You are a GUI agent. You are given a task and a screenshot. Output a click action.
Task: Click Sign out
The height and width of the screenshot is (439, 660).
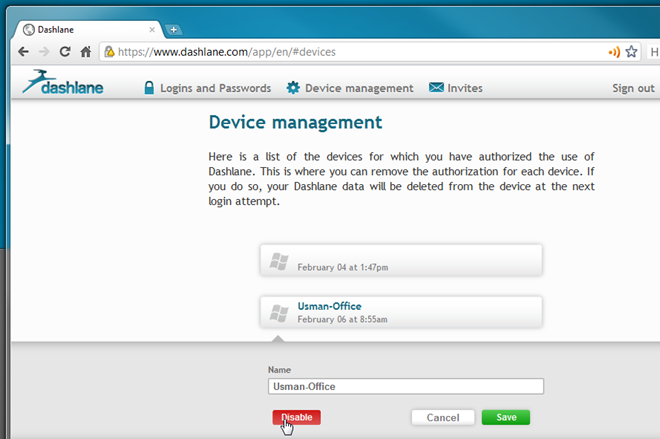(x=633, y=88)
